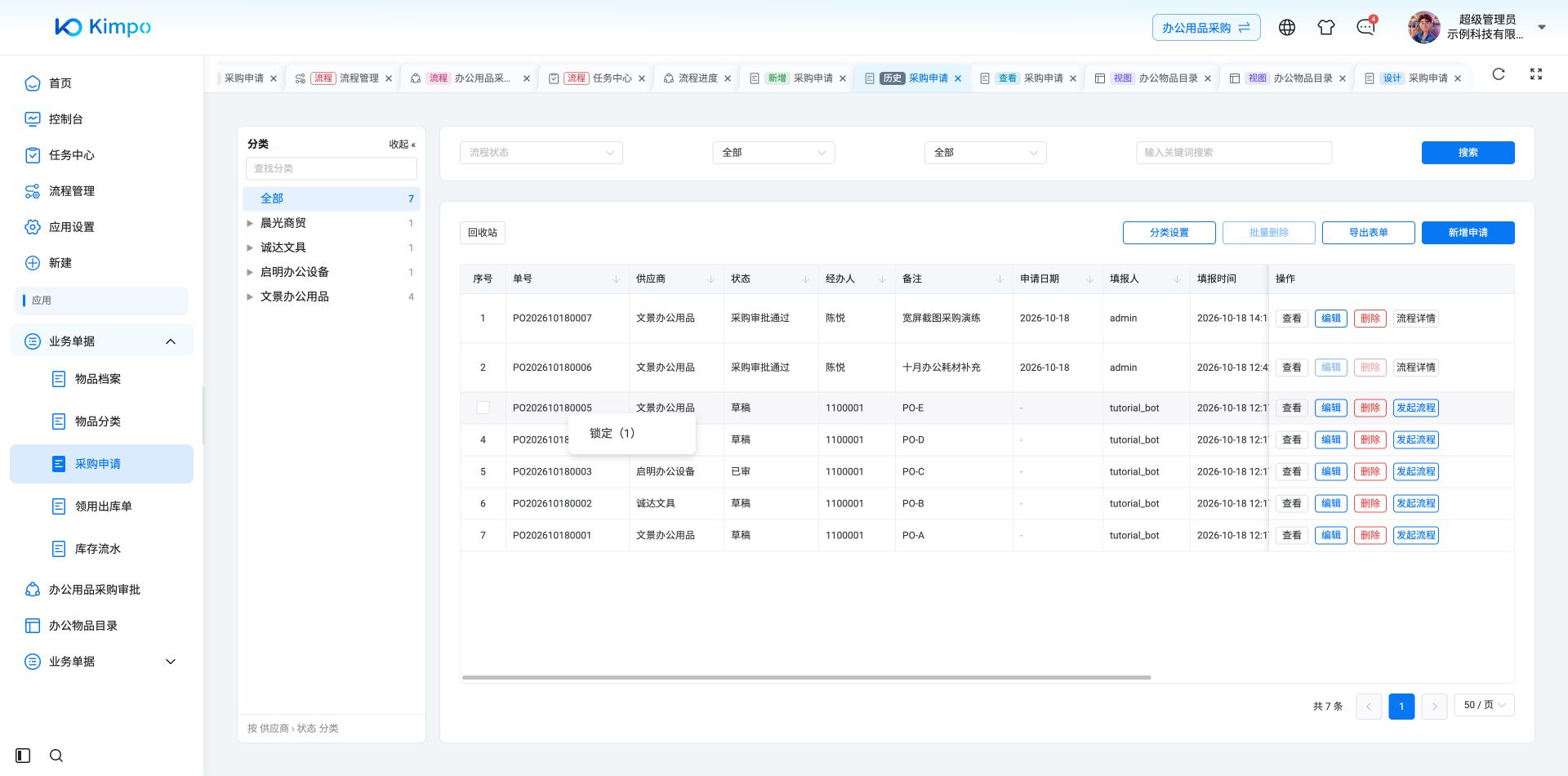The image size is (1568, 776).
Task: Open the language globe icon
Action: pyautogui.click(x=1287, y=27)
